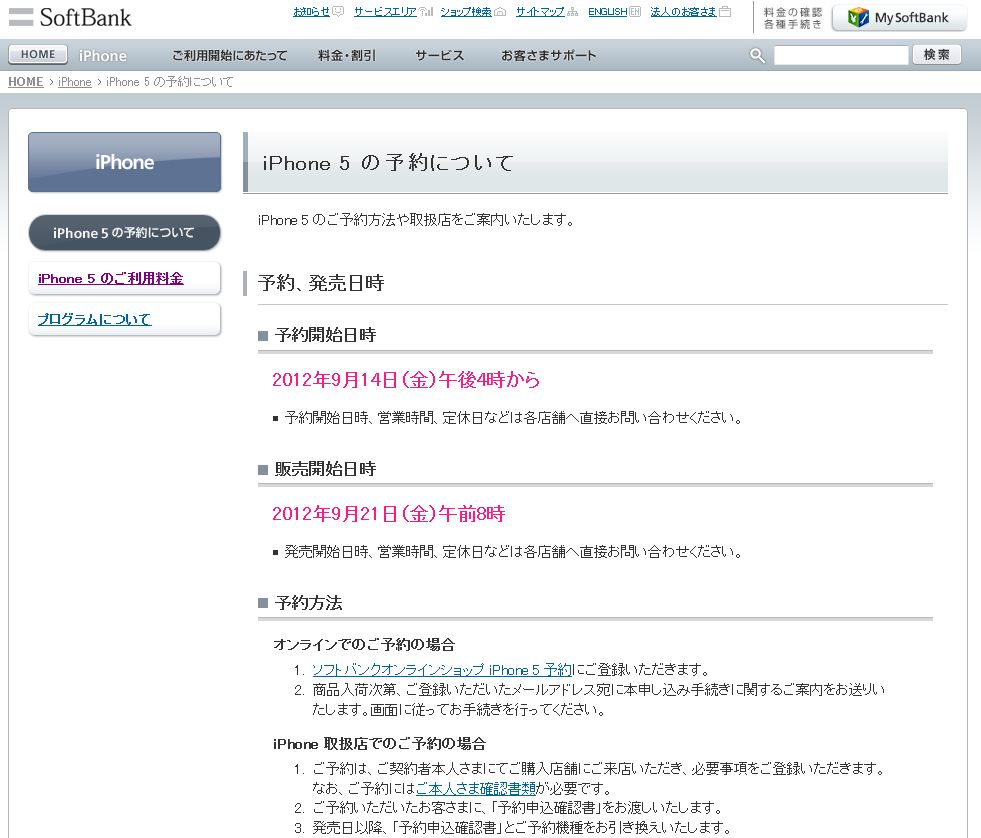
Task: Click the 料金の確認 各種手続き label
Action: click(793, 18)
